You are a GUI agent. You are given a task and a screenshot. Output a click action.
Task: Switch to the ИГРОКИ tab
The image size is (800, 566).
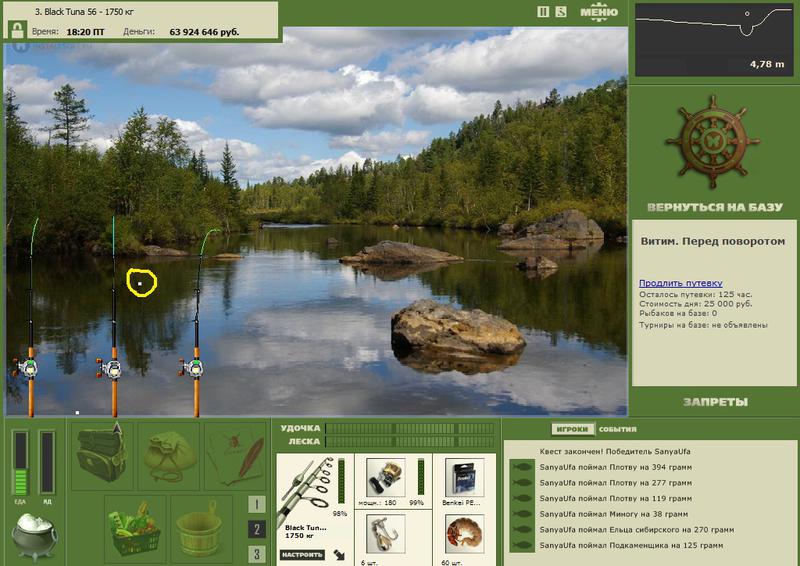[x=572, y=429]
